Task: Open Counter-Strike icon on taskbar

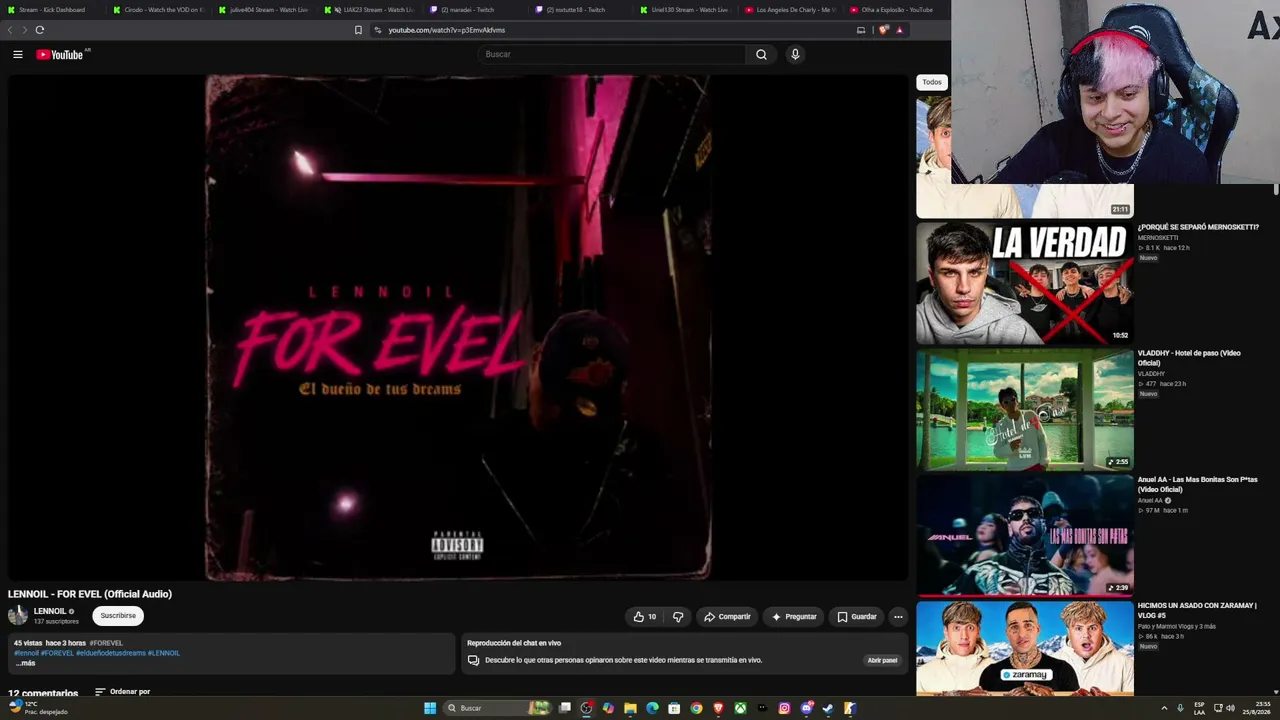Action: pos(850,708)
